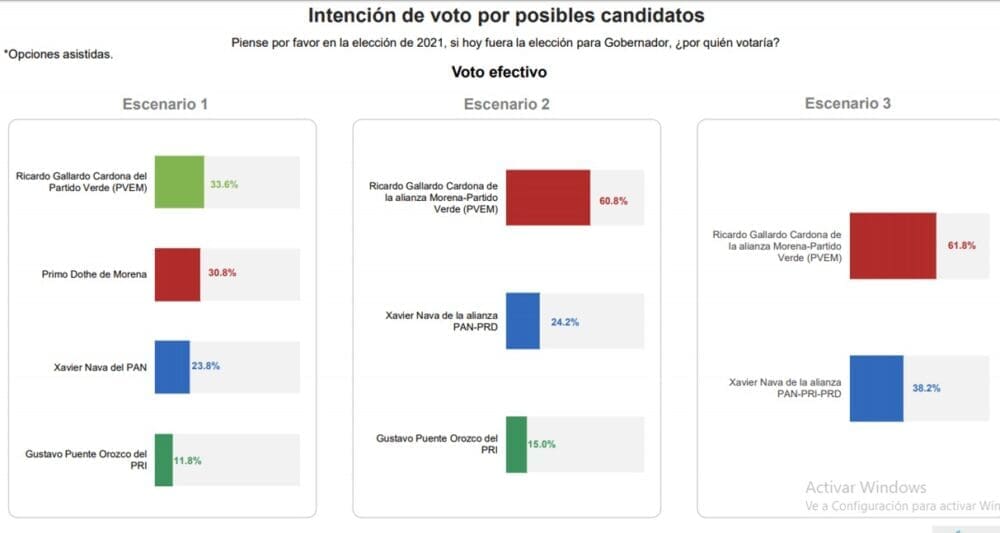Click the green bar beside the 11.8% value
The height and width of the screenshot is (533, 1000).
click(x=163, y=460)
